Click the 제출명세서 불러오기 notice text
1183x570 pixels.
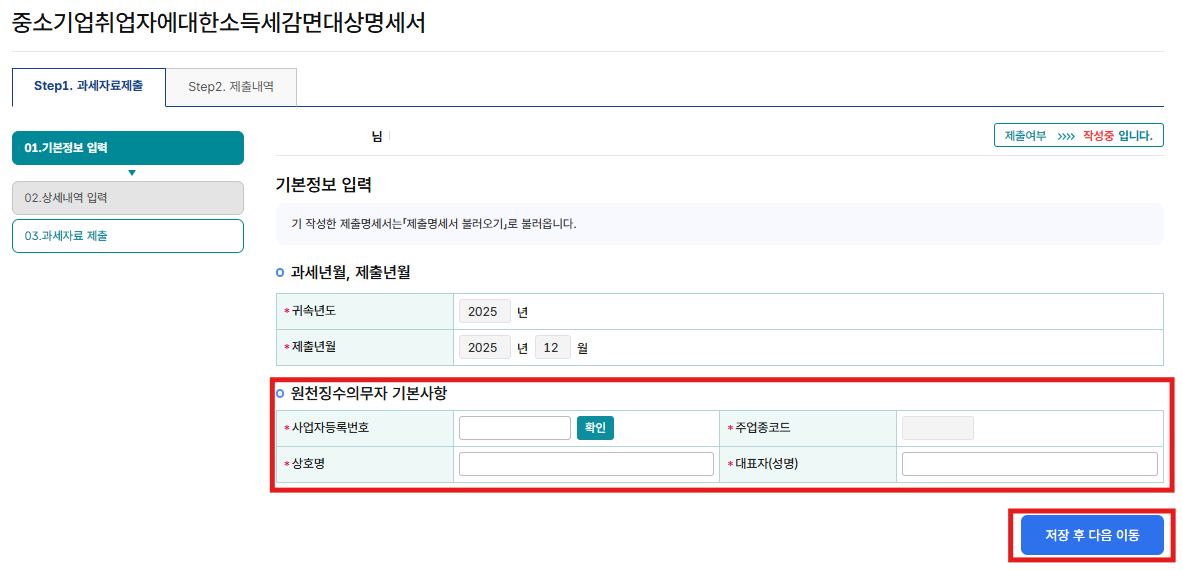tap(432, 224)
